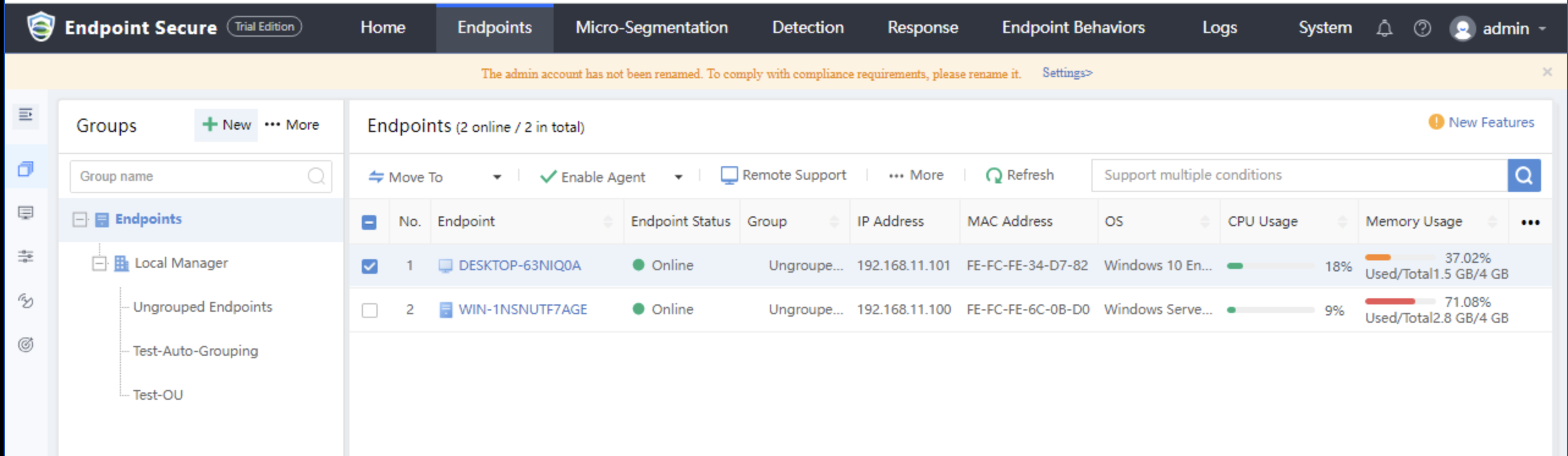Expand the Enable Agent dropdown arrow
The image size is (1568, 456).
(x=678, y=177)
